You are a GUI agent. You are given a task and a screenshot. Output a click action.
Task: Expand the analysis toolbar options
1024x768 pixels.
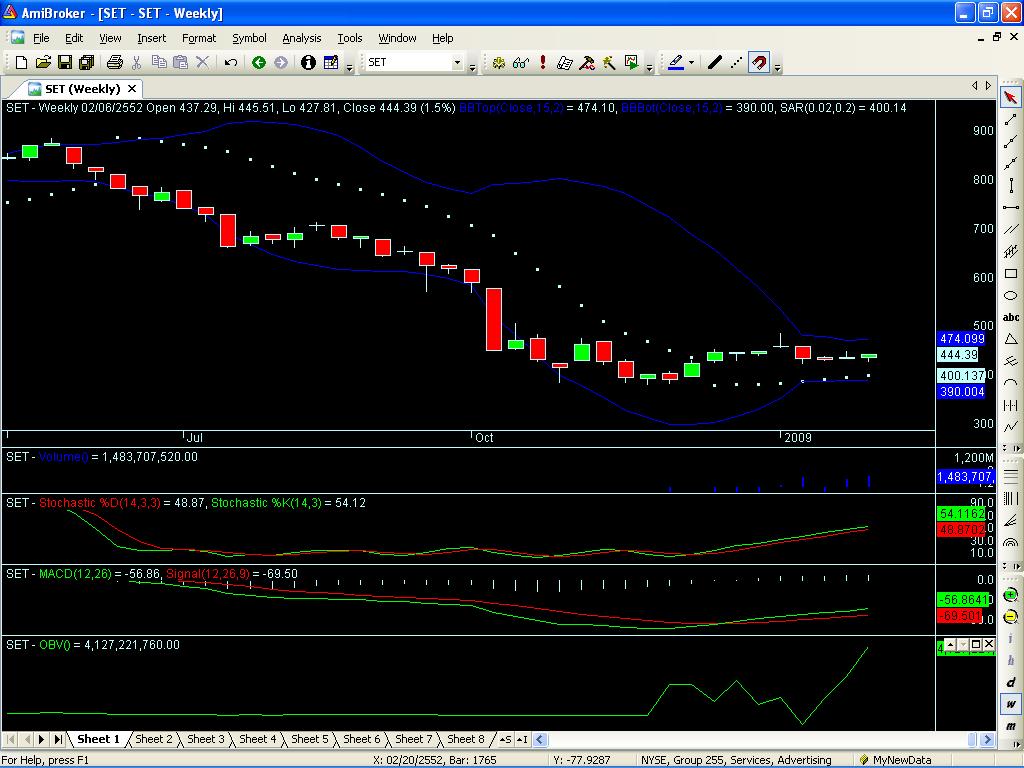(x=648, y=66)
